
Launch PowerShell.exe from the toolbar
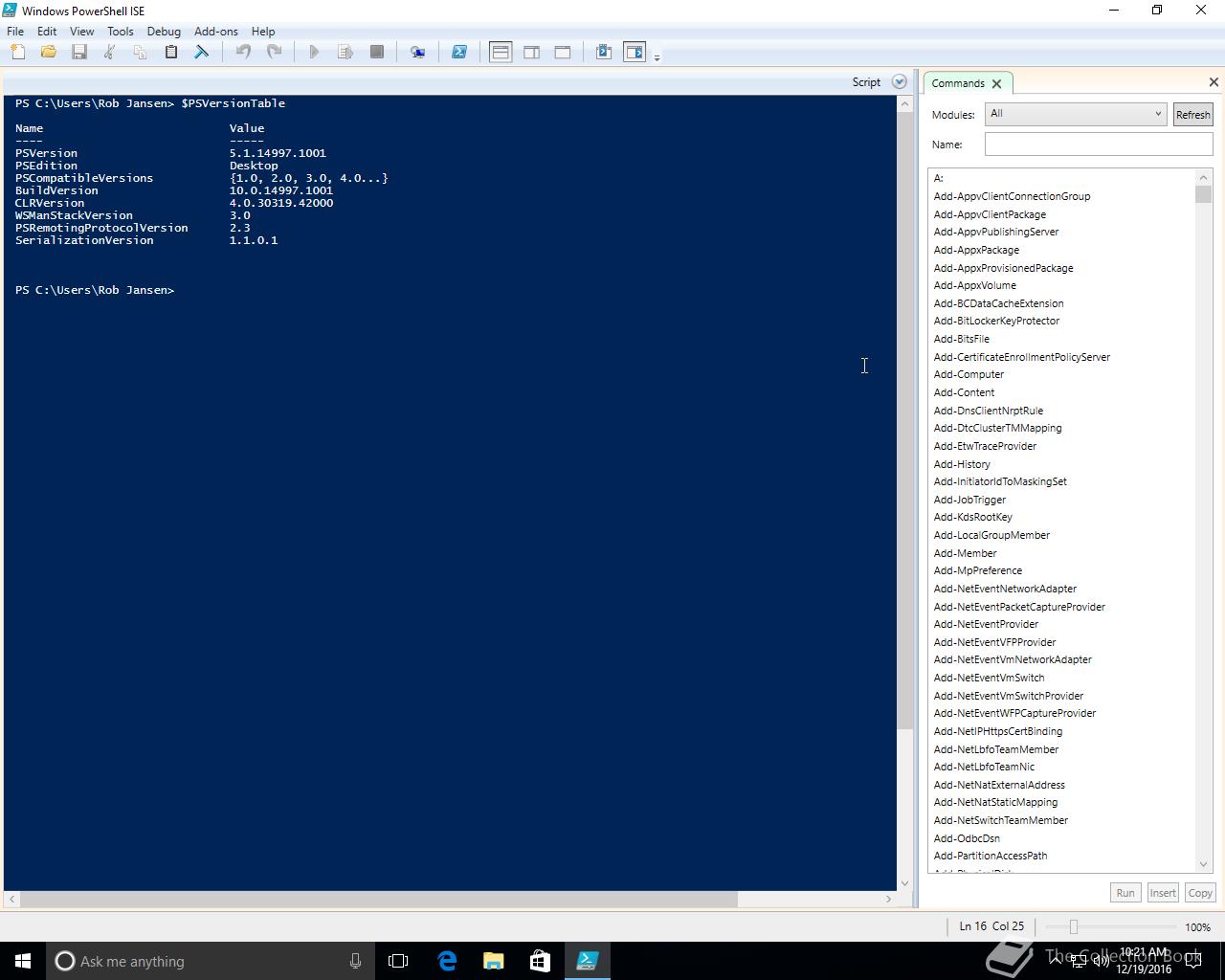tap(459, 53)
